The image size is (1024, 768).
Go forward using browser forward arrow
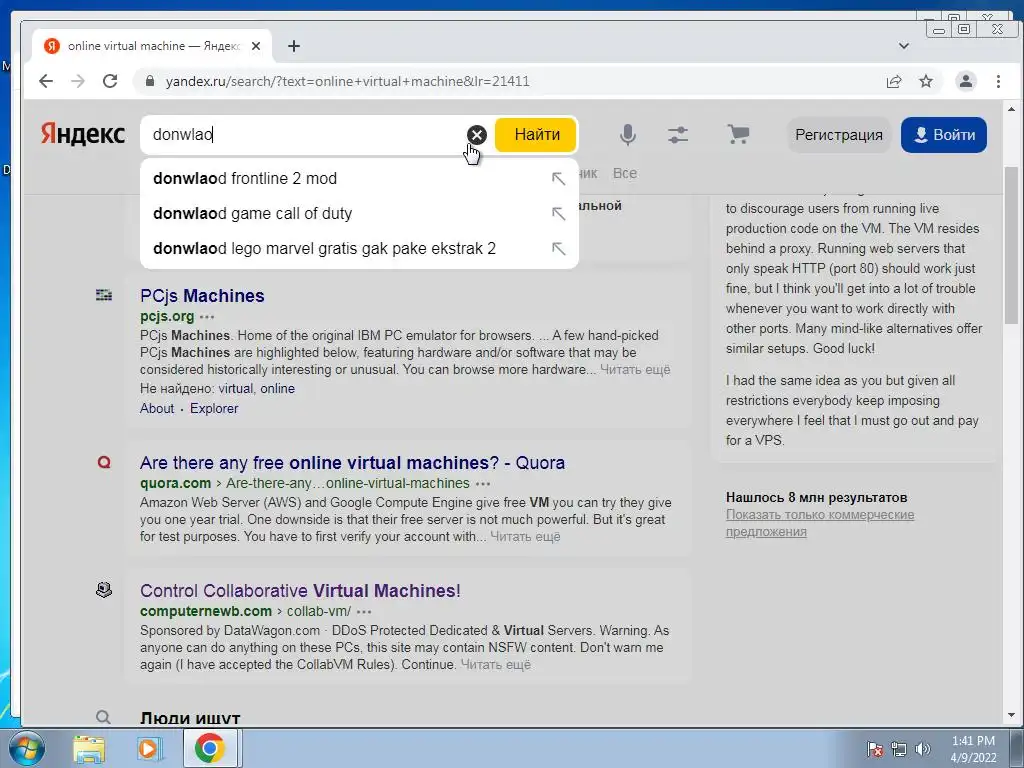[x=78, y=81]
